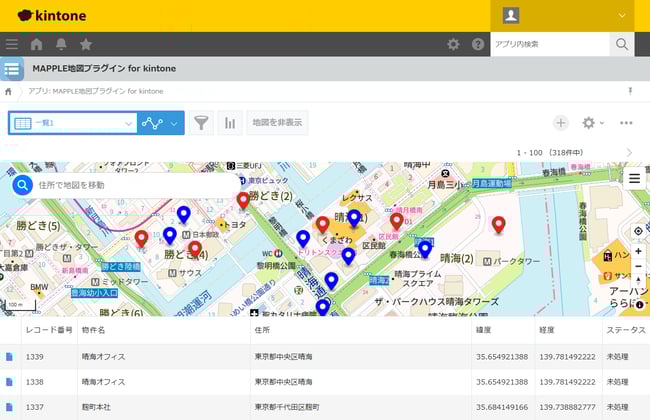Open the app settings gear dropdown
This screenshot has width=650, height=420.
(593, 123)
